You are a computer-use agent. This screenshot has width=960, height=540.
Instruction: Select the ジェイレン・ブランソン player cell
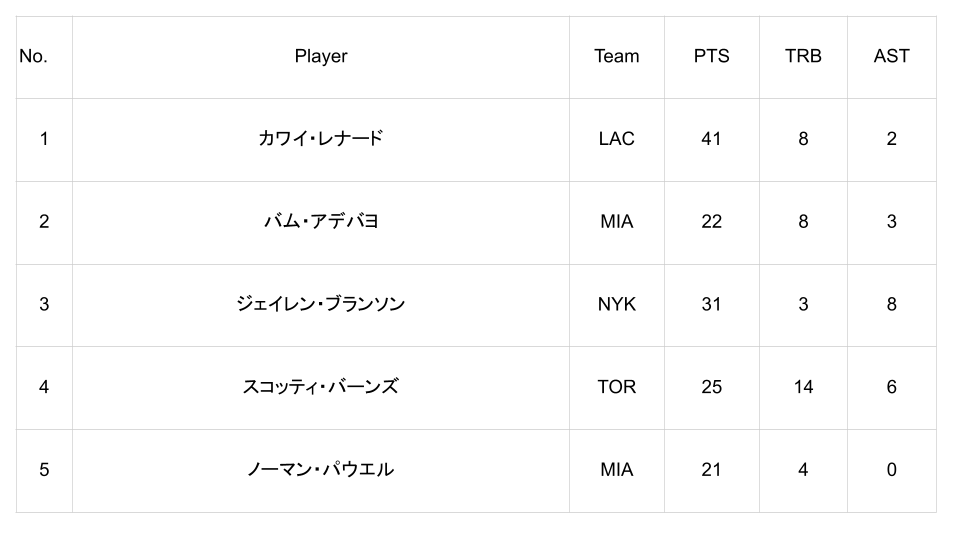[x=320, y=304]
